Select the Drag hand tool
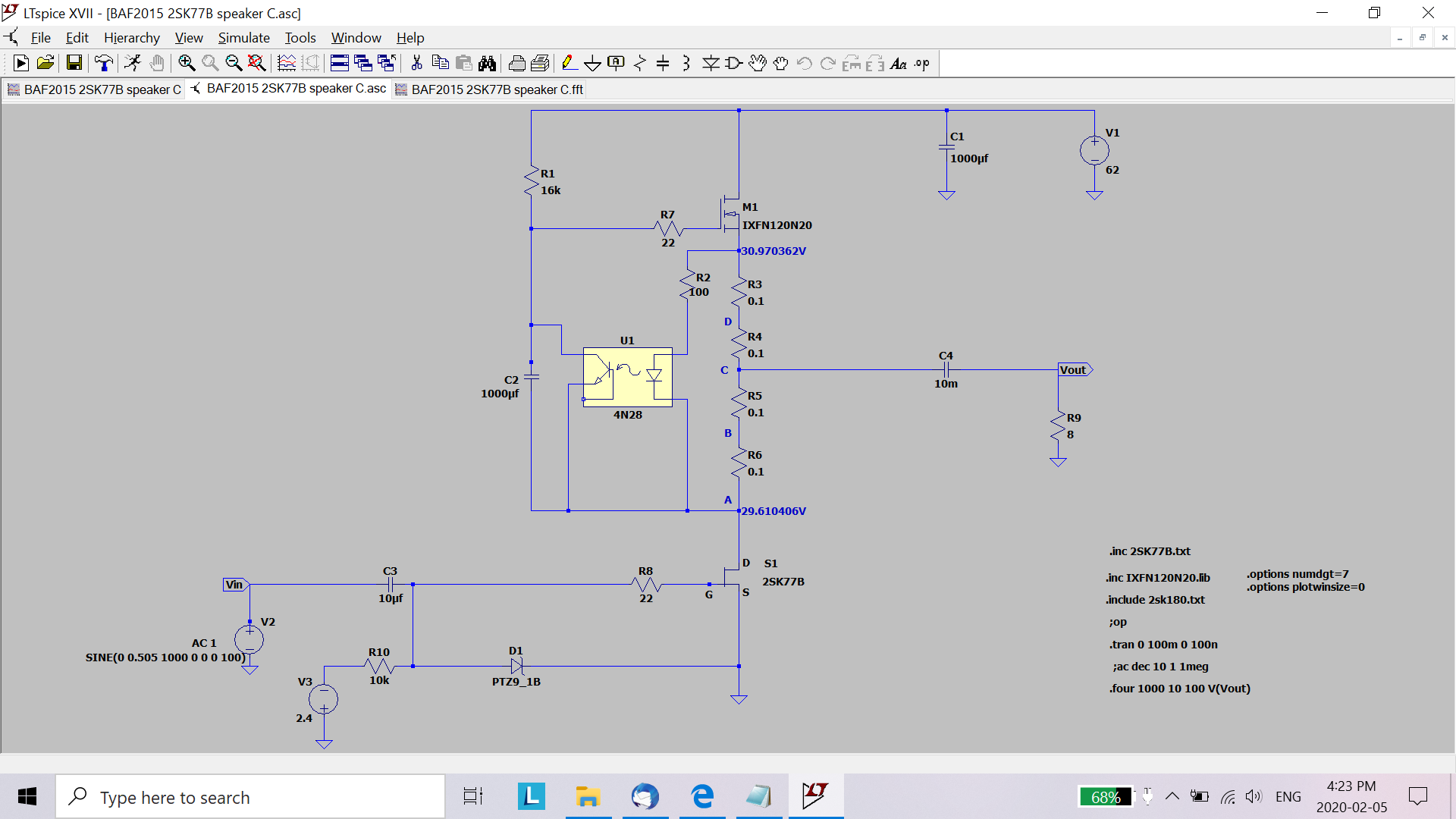This screenshot has height=819, width=1456. (781, 64)
